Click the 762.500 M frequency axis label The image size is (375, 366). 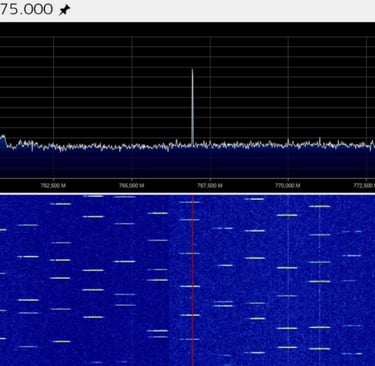pyautogui.click(x=53, y=185)
